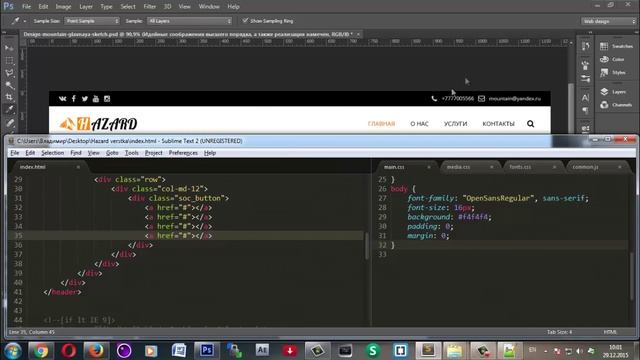Open the Brush Presets panel icon
Viewport: 640px width, 360px height.
click(x=585, y=64)
